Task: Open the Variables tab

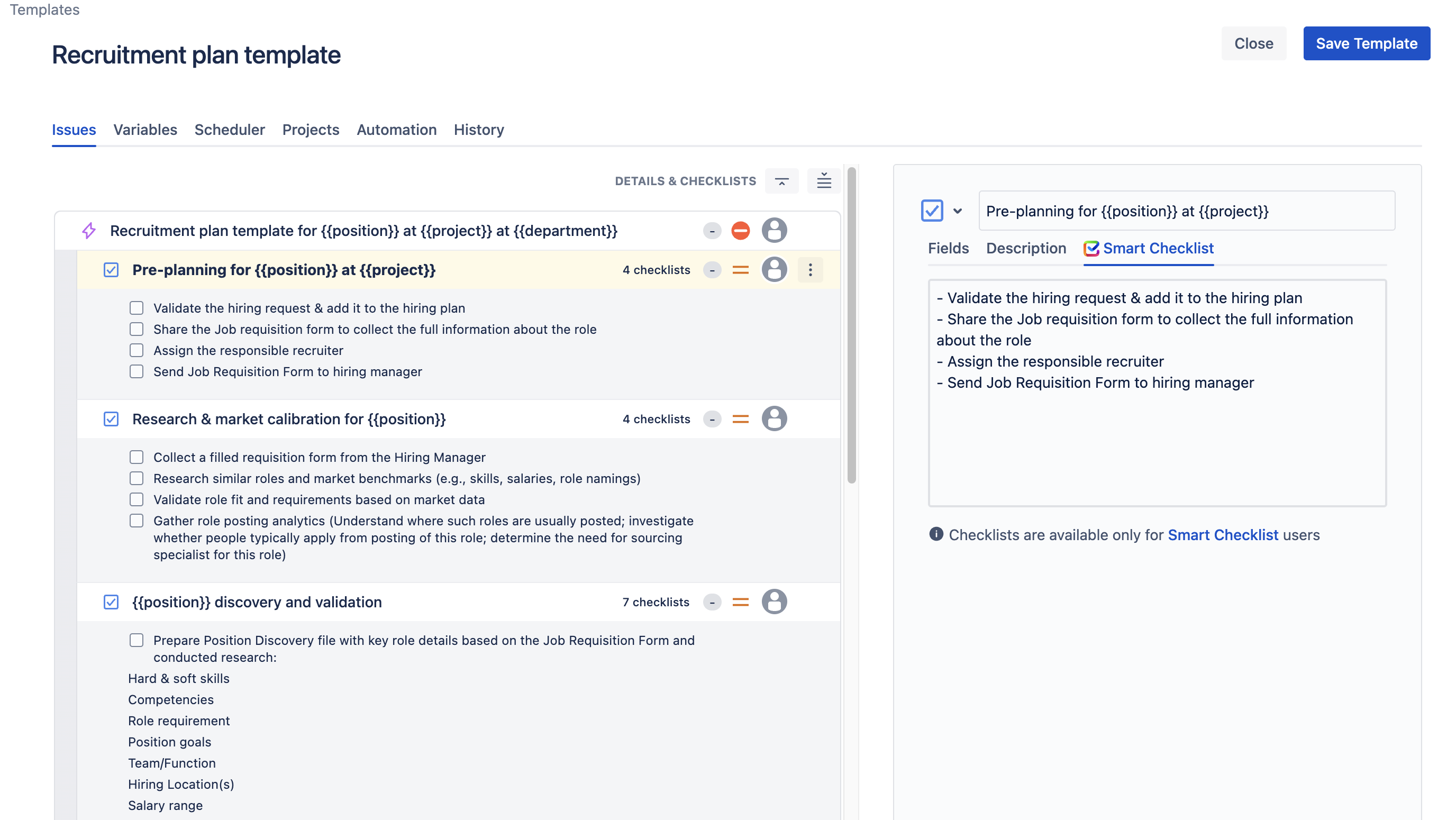Action: 145,130
